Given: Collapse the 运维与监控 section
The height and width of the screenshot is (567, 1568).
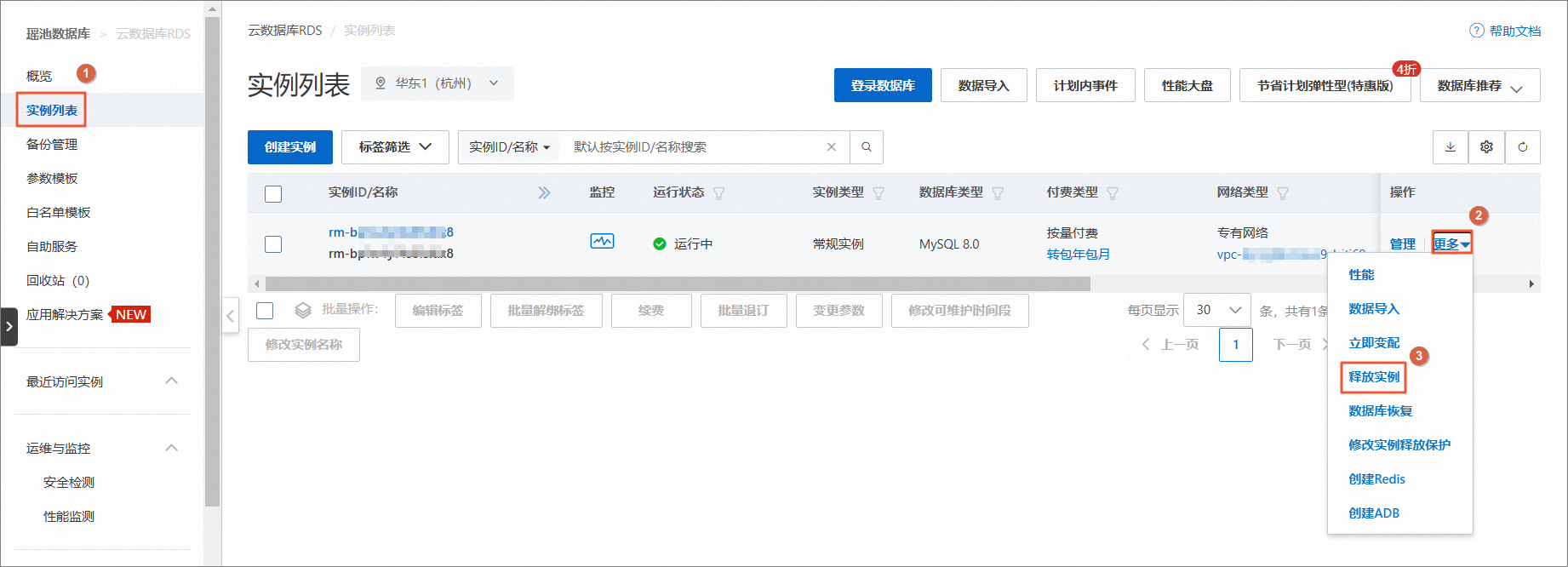Looking at the screenshot, I should (x=171, y=448).
